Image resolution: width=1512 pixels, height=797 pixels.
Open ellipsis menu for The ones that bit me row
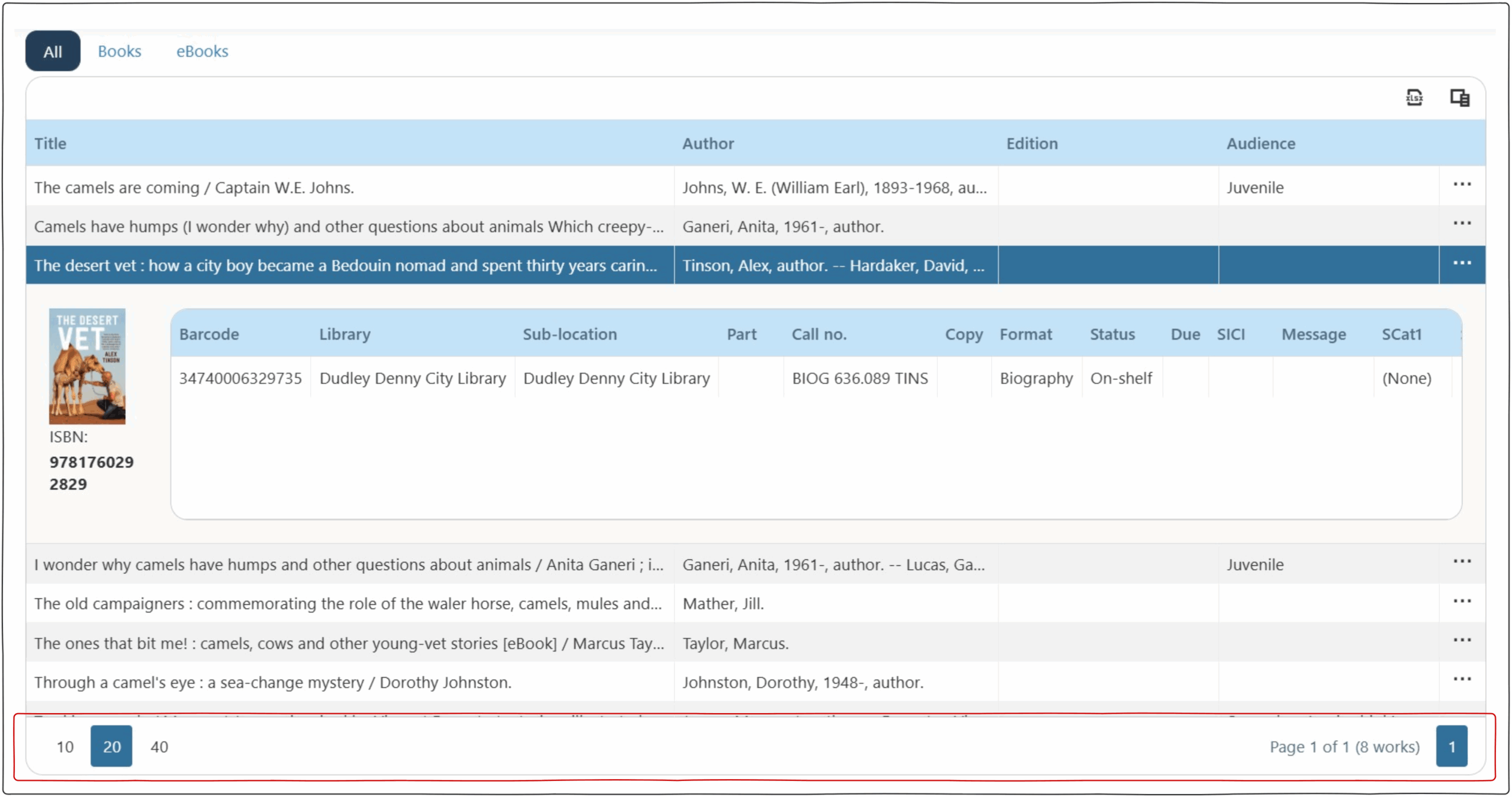(x=1462, y=640)
